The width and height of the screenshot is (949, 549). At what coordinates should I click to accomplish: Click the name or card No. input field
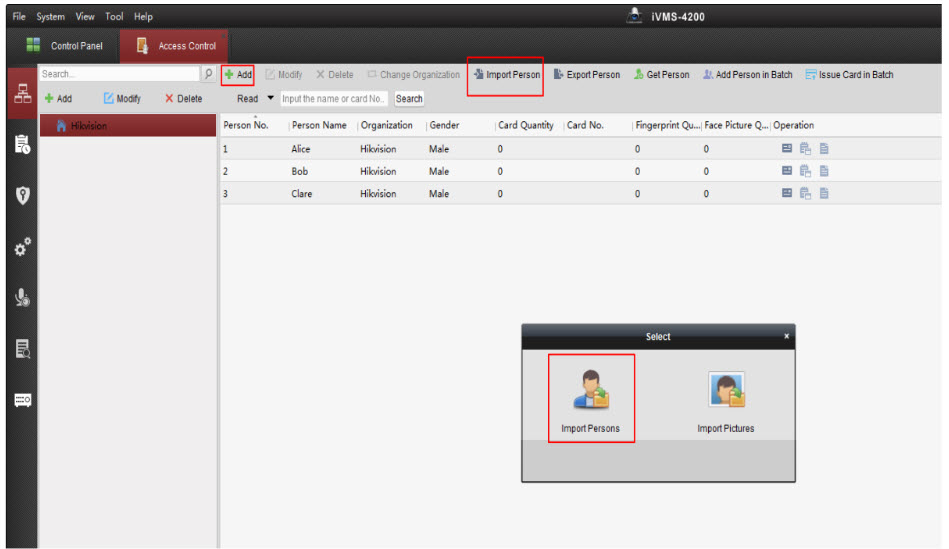[334, 99]
